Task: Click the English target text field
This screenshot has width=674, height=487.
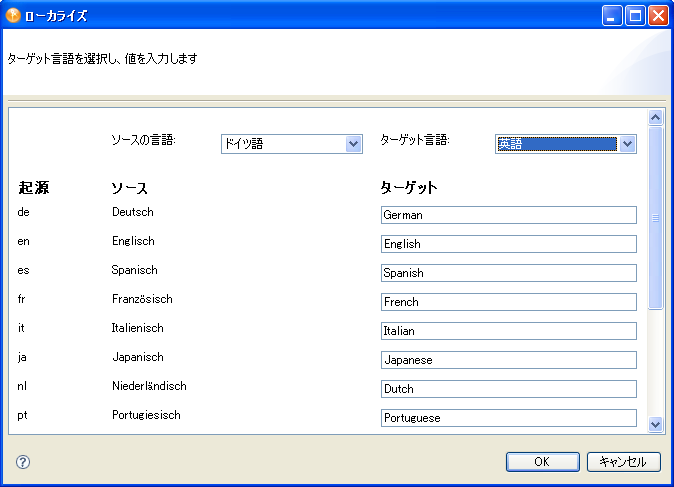Action: (x=508, y=244)
